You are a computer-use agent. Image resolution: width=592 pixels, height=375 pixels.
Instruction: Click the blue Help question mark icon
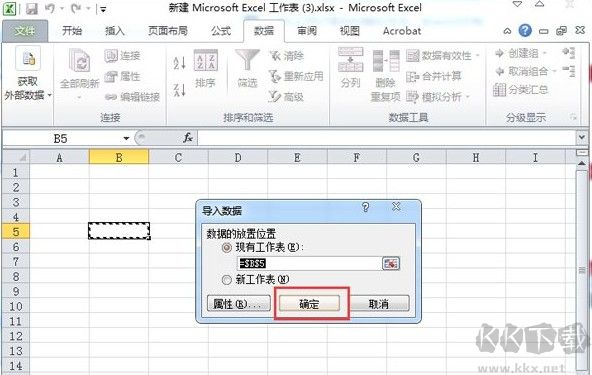[x=525, y=31]
